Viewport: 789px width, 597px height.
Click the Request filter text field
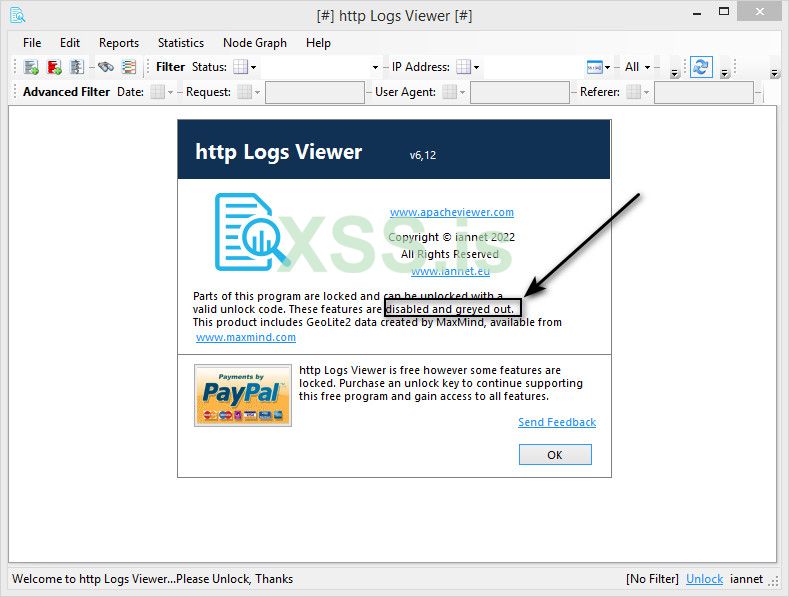[x=315, y=92]
